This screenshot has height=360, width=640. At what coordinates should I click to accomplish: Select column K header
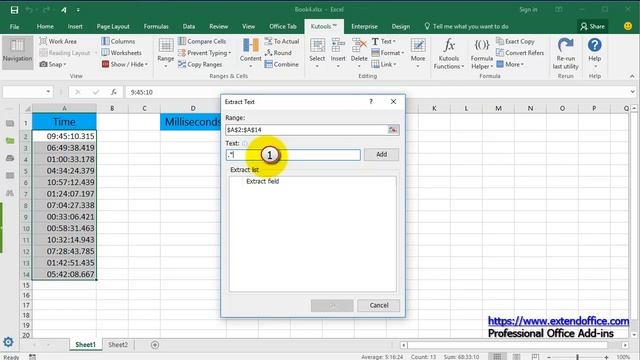click(434, 108)
